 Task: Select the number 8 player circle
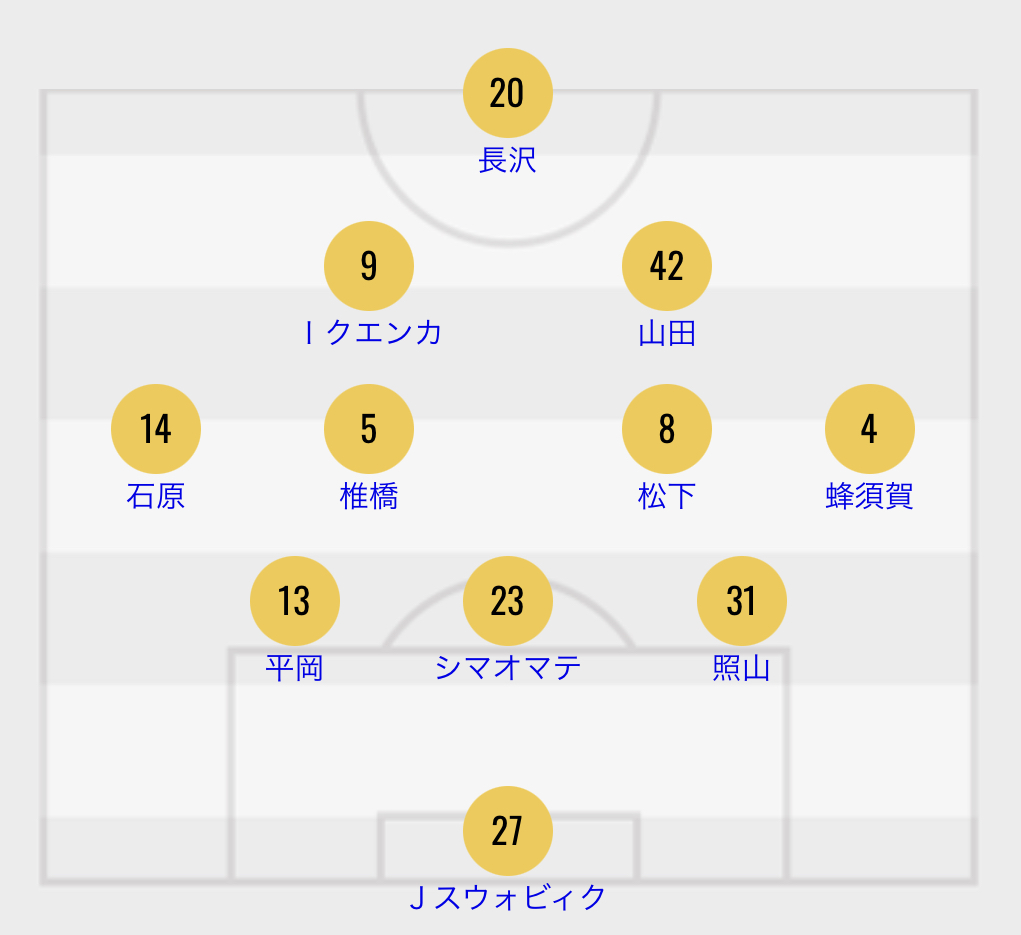pyautogui.click(x=666, y=429)
